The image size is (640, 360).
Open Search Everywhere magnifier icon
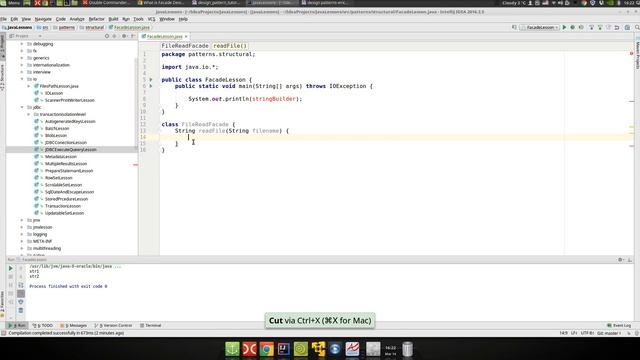coord(637,27)
